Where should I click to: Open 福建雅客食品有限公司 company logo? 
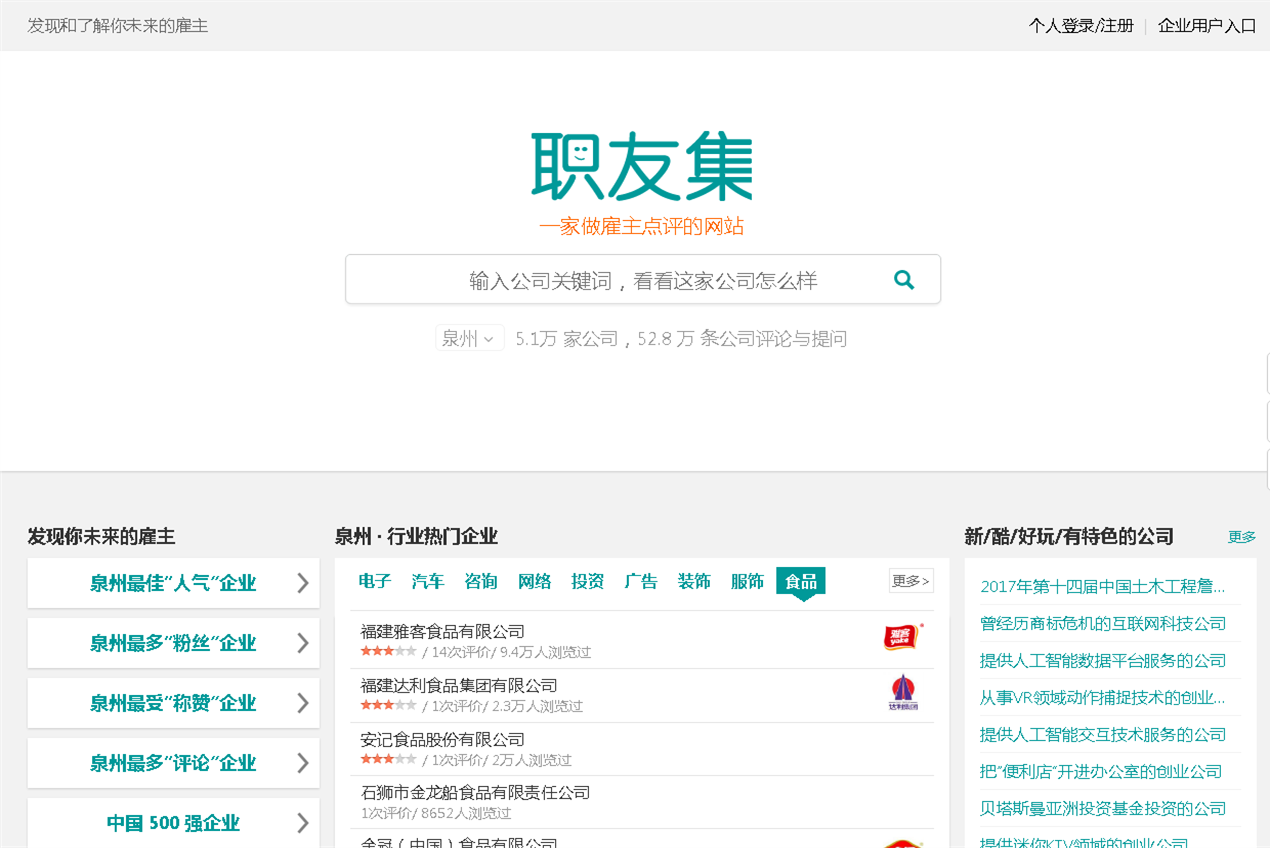tap(903, 638)
